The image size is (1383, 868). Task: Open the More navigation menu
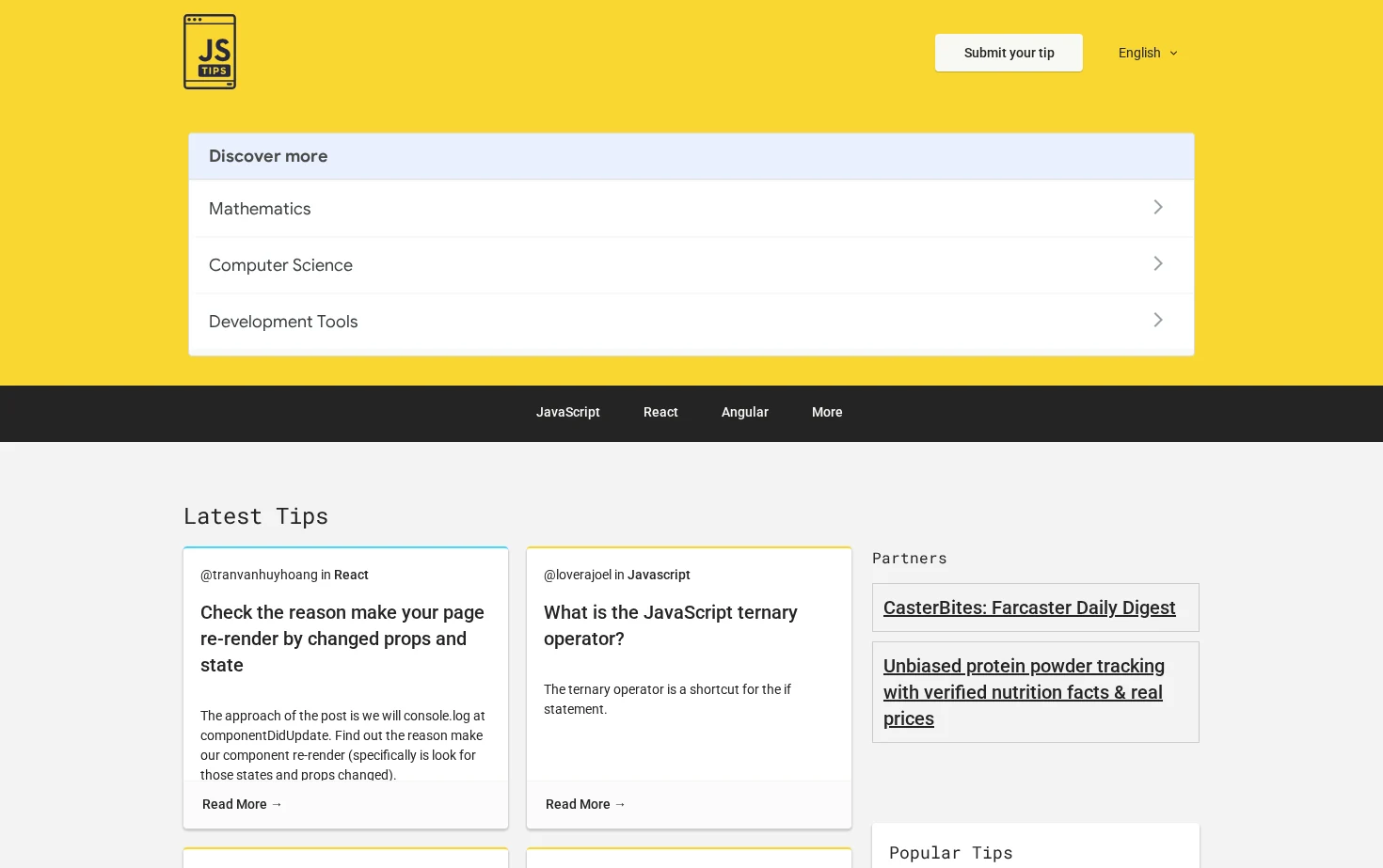pyautogui.click(x=827, y=412)
